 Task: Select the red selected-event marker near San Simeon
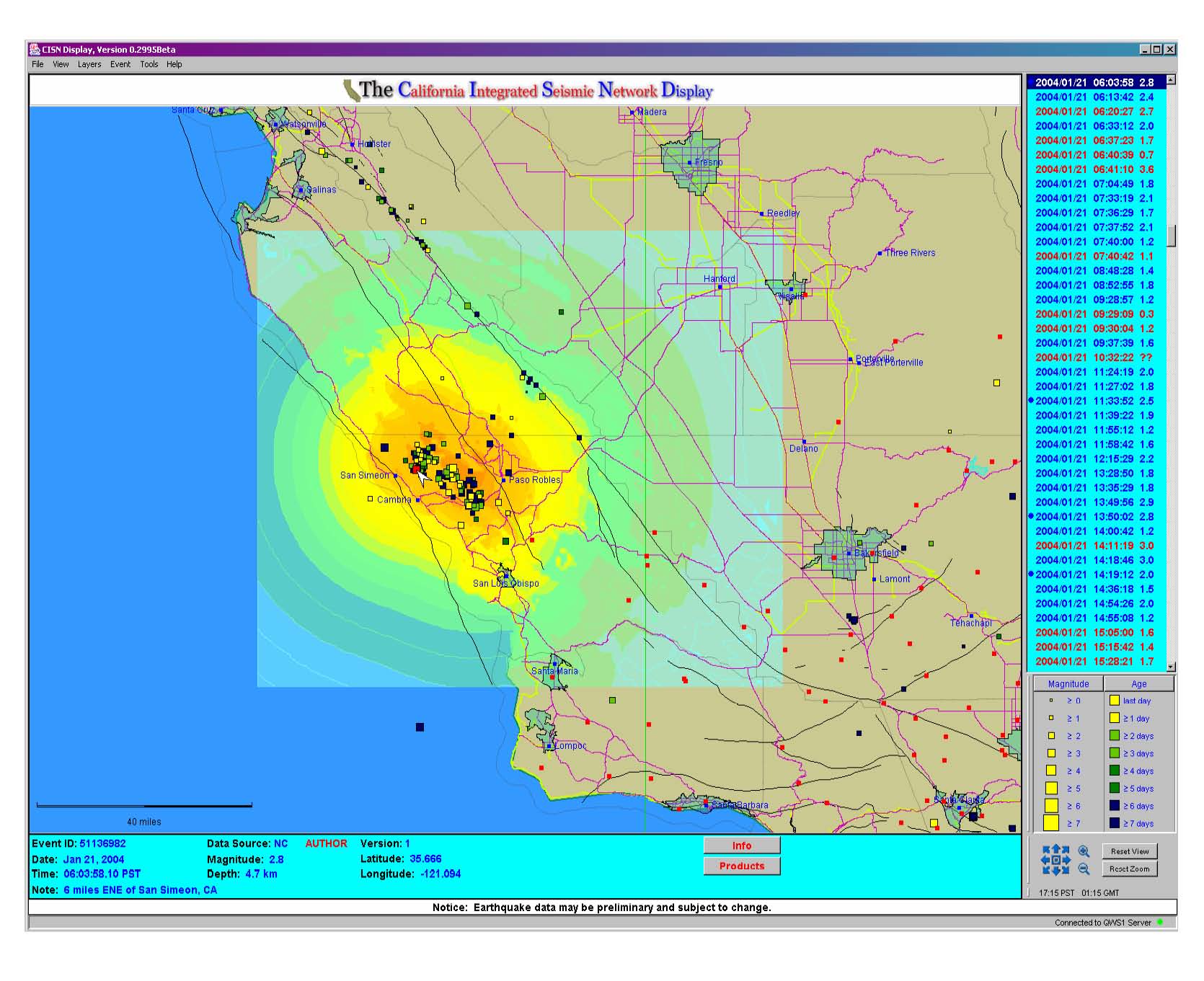click(x=416, y=469)
